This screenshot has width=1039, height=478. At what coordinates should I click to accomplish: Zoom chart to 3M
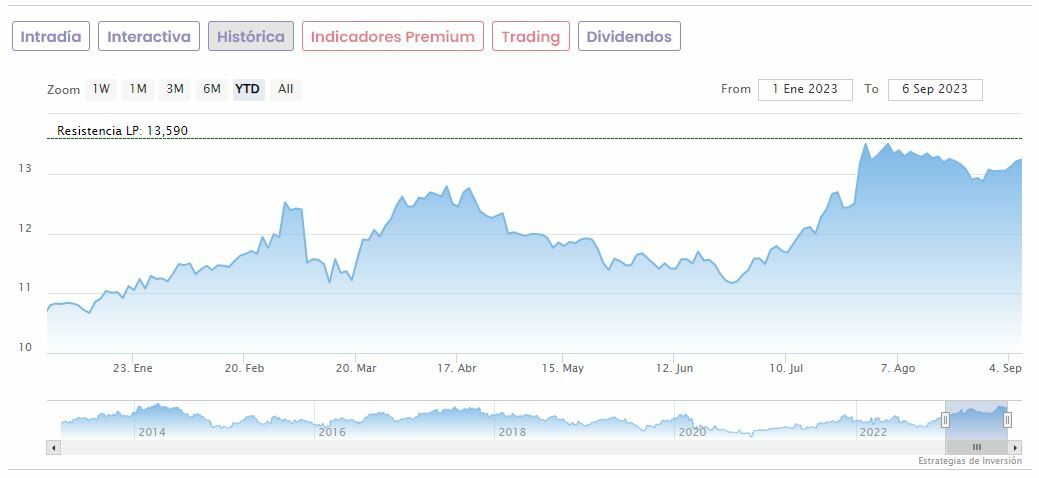(x=175, y=89)
